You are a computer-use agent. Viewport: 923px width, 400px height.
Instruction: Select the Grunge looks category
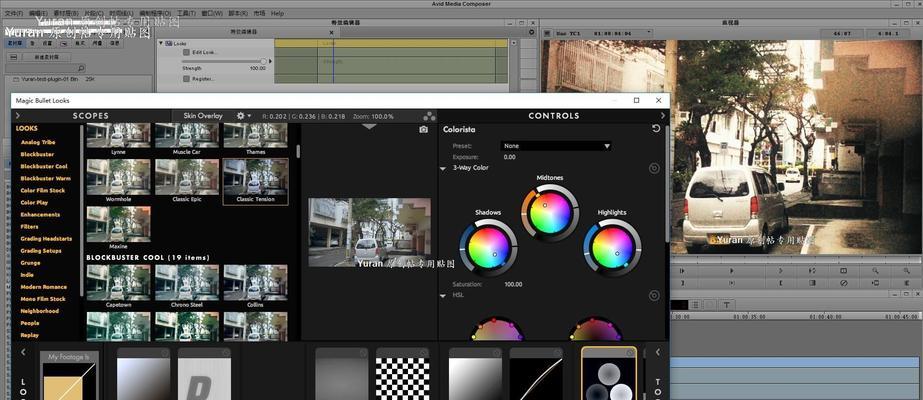coord(30,263)
